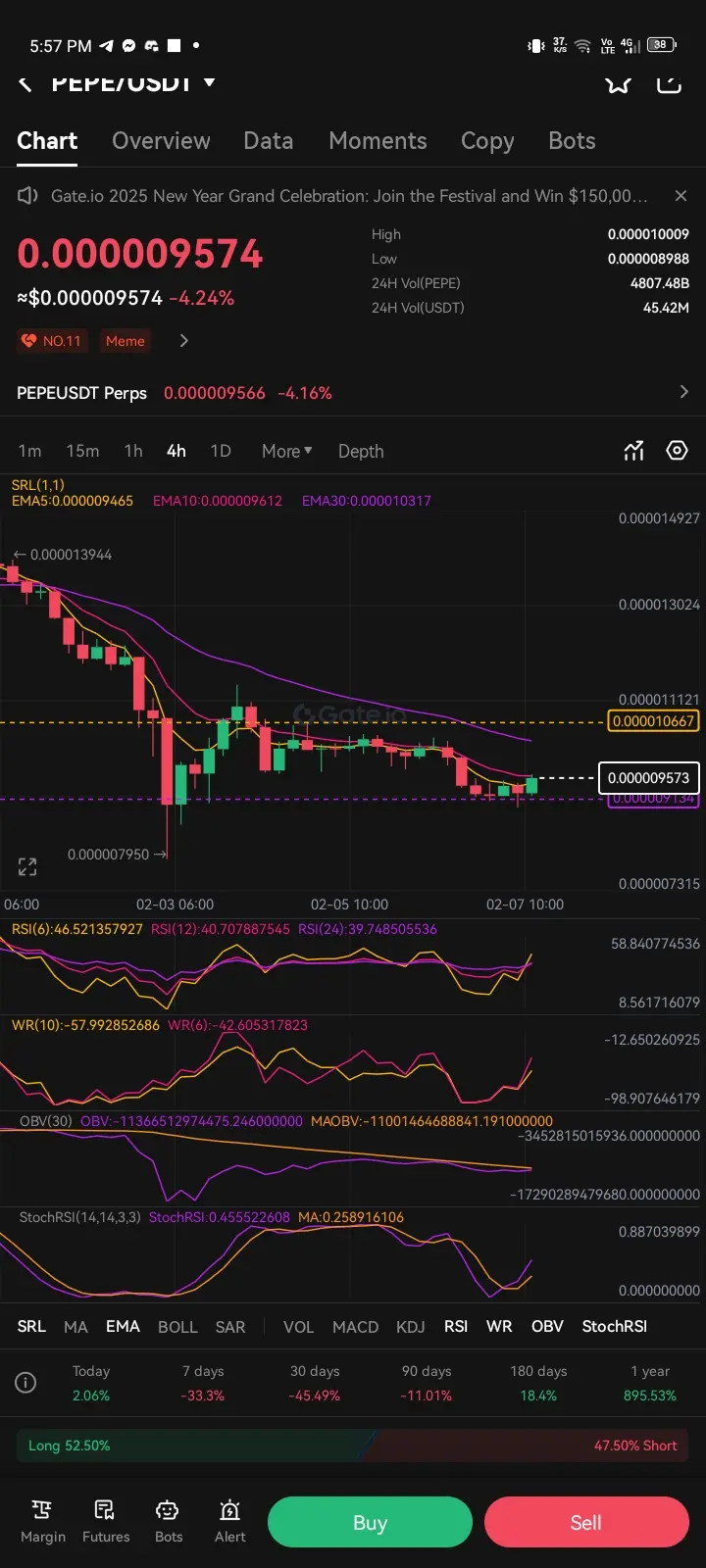706x1568 pixels.
Task: Toggle the EMA indicator
Action: 123,1326
